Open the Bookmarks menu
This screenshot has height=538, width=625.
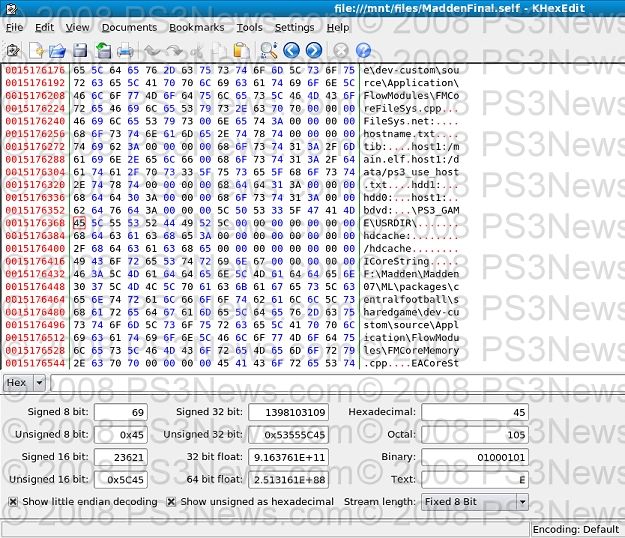[x=197, y=27]
